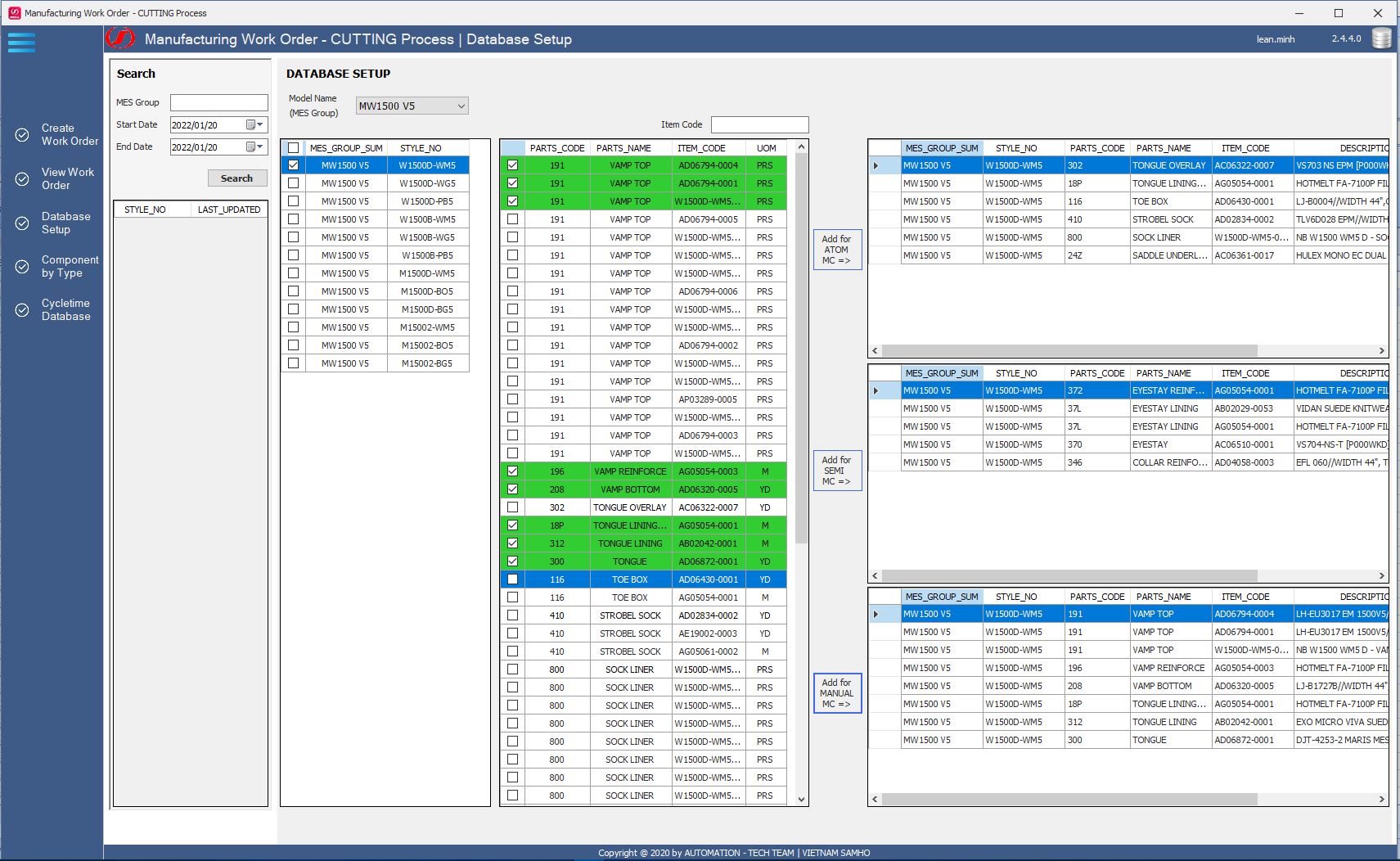Image resolution: width=1400 pixels, height=861 pixels.
Task: Click the database icon in header
Action: [1381, 38]
